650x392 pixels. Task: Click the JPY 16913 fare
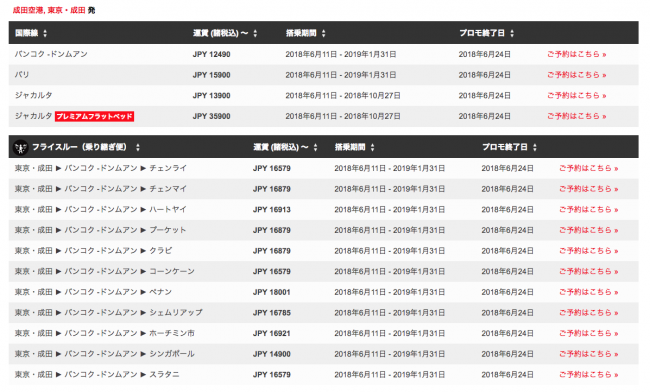point(272,210)
